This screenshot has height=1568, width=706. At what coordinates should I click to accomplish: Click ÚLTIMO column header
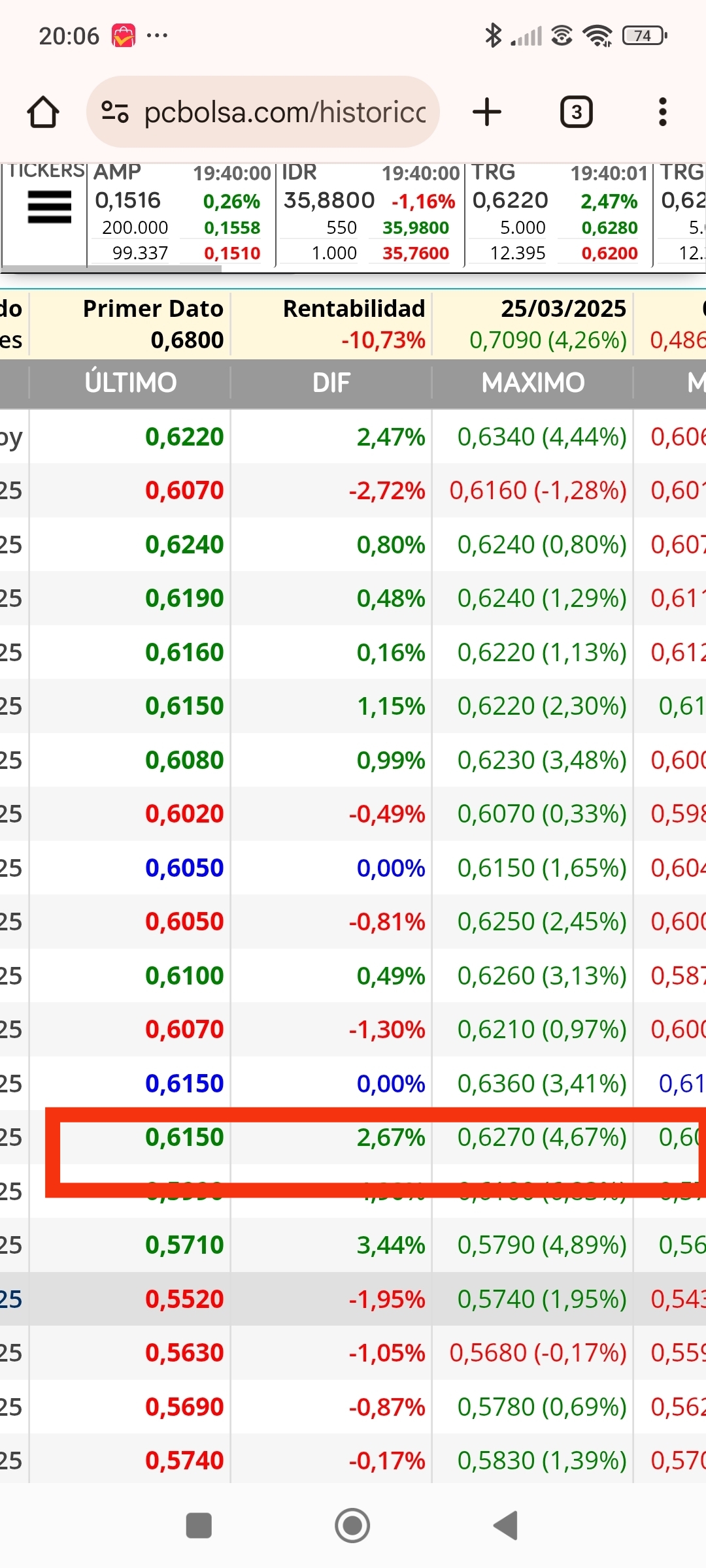tap(130, 383)
